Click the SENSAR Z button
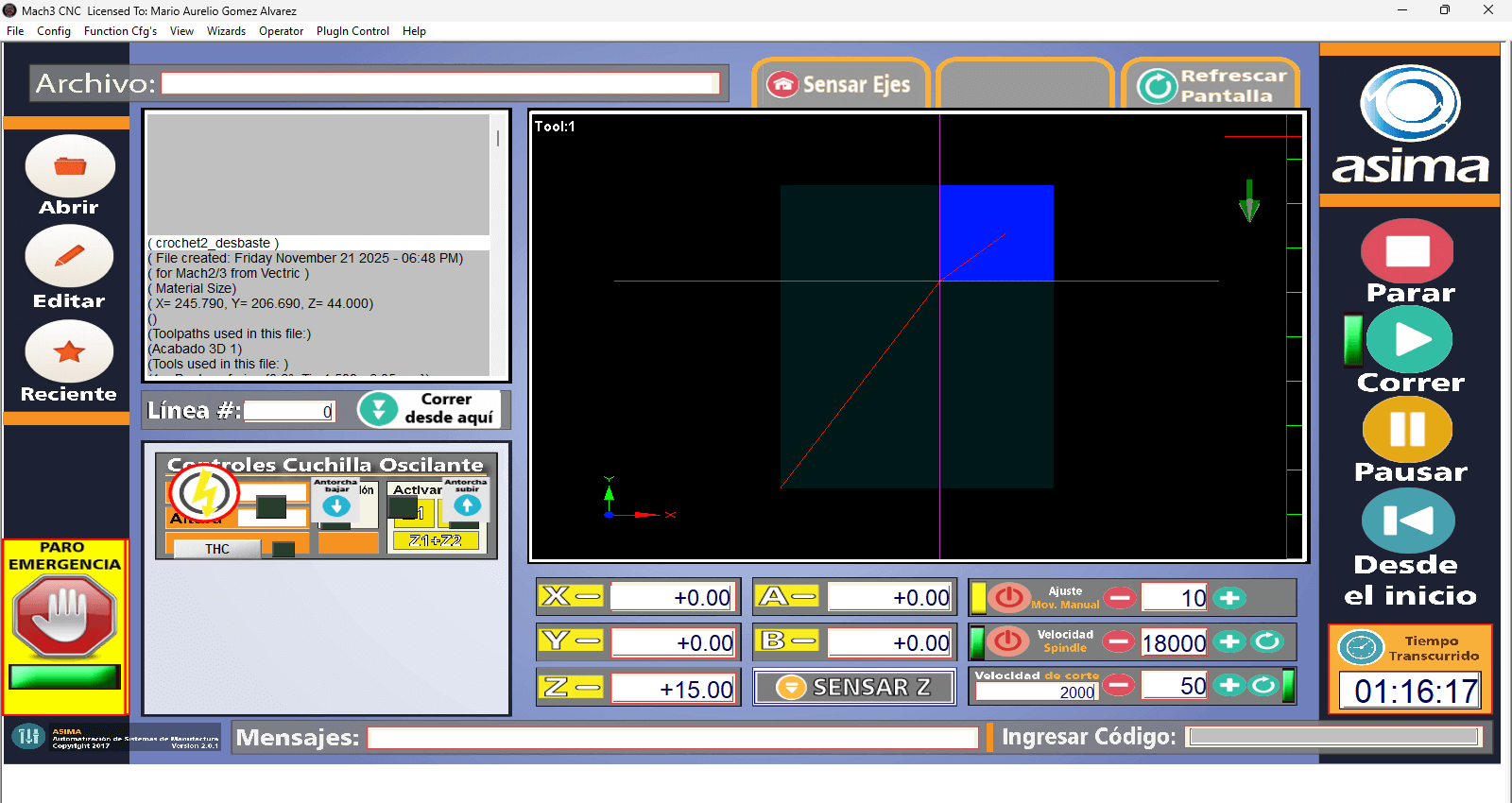Screen dimensions: 1512x803 pyautogui.click(x=854, y=687)
